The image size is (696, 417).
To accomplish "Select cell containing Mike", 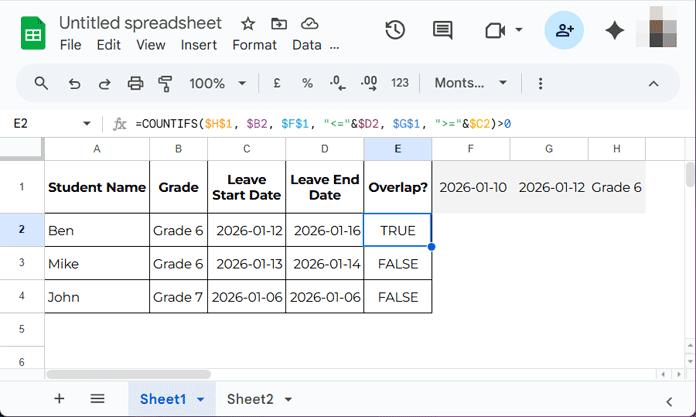I will [x=97, y=263].
